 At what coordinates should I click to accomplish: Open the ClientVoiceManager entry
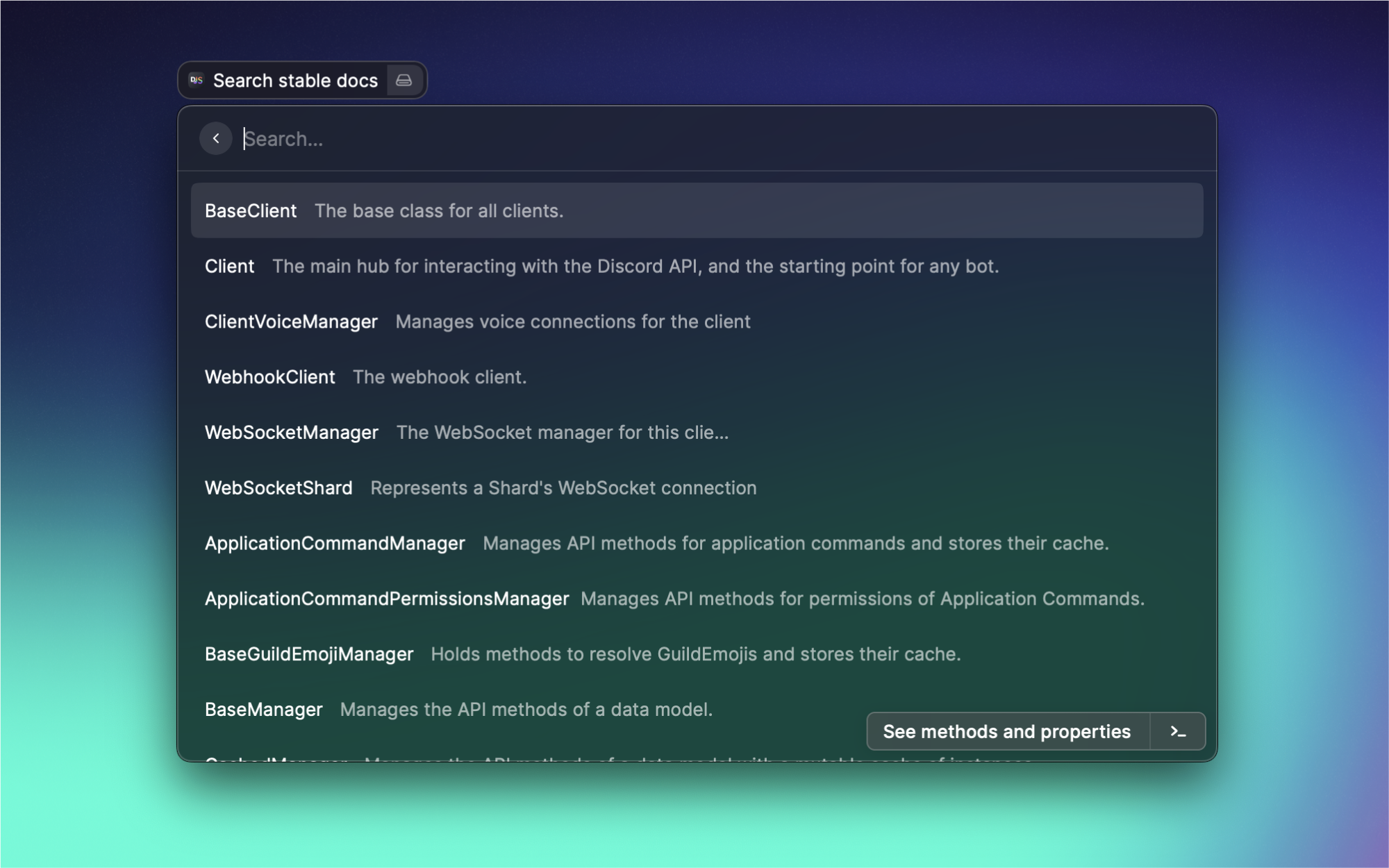[x=291, y=322]
